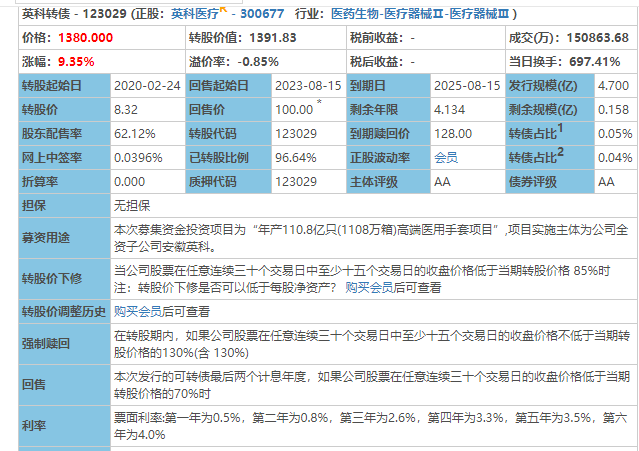639x451 pixels.
Task: Click the 到期日 header cell
Action: [x=388, y=86]
